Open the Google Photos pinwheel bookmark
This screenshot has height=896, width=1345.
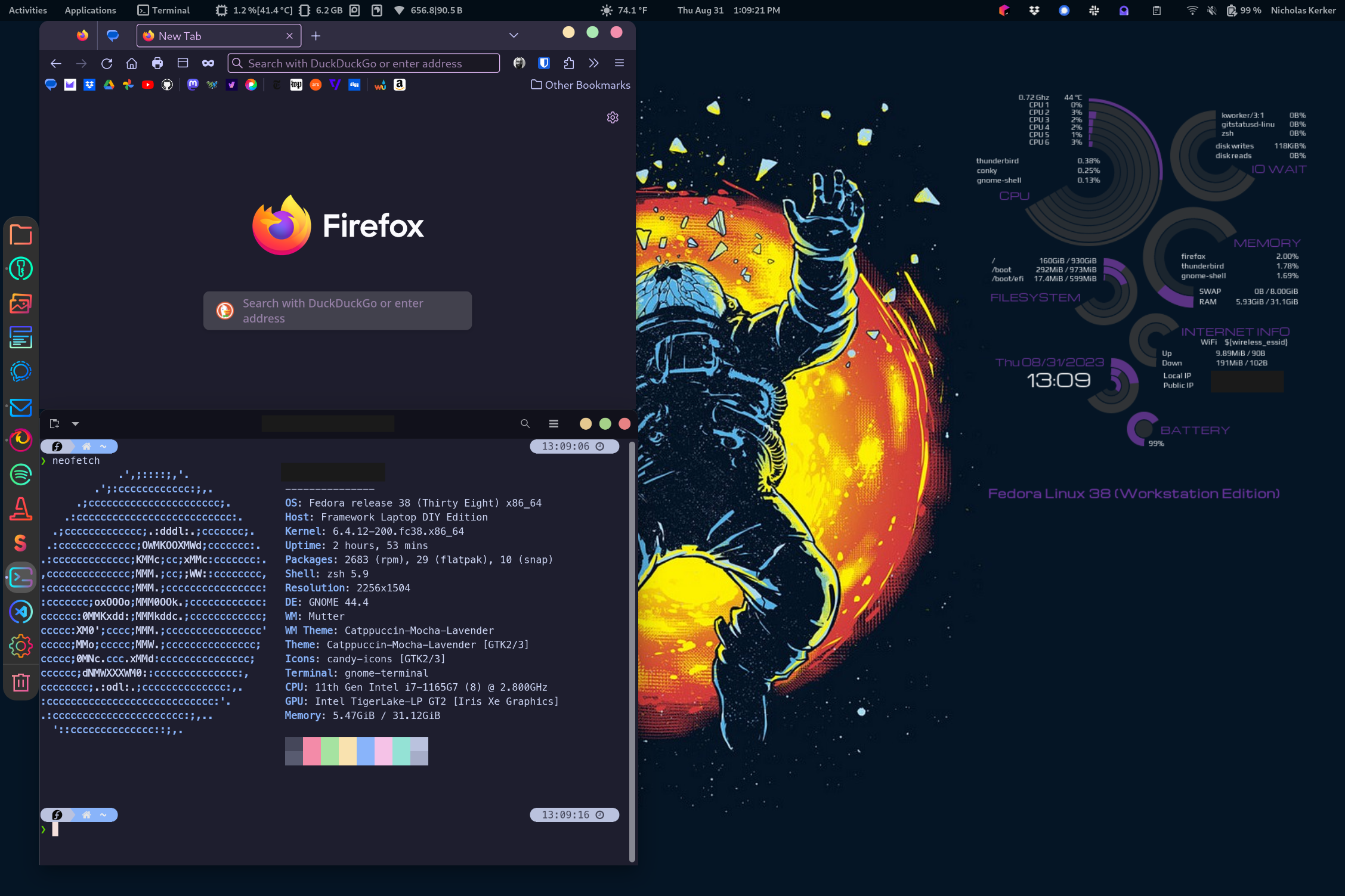[x=128, y=85]
